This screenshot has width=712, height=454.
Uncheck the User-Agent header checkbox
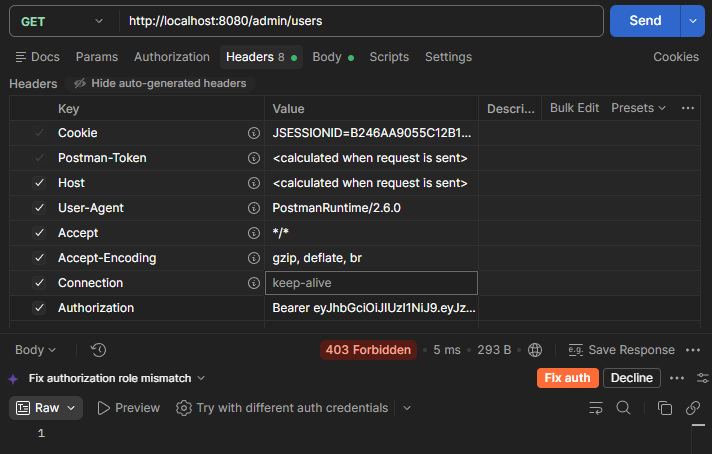[40, 208]
